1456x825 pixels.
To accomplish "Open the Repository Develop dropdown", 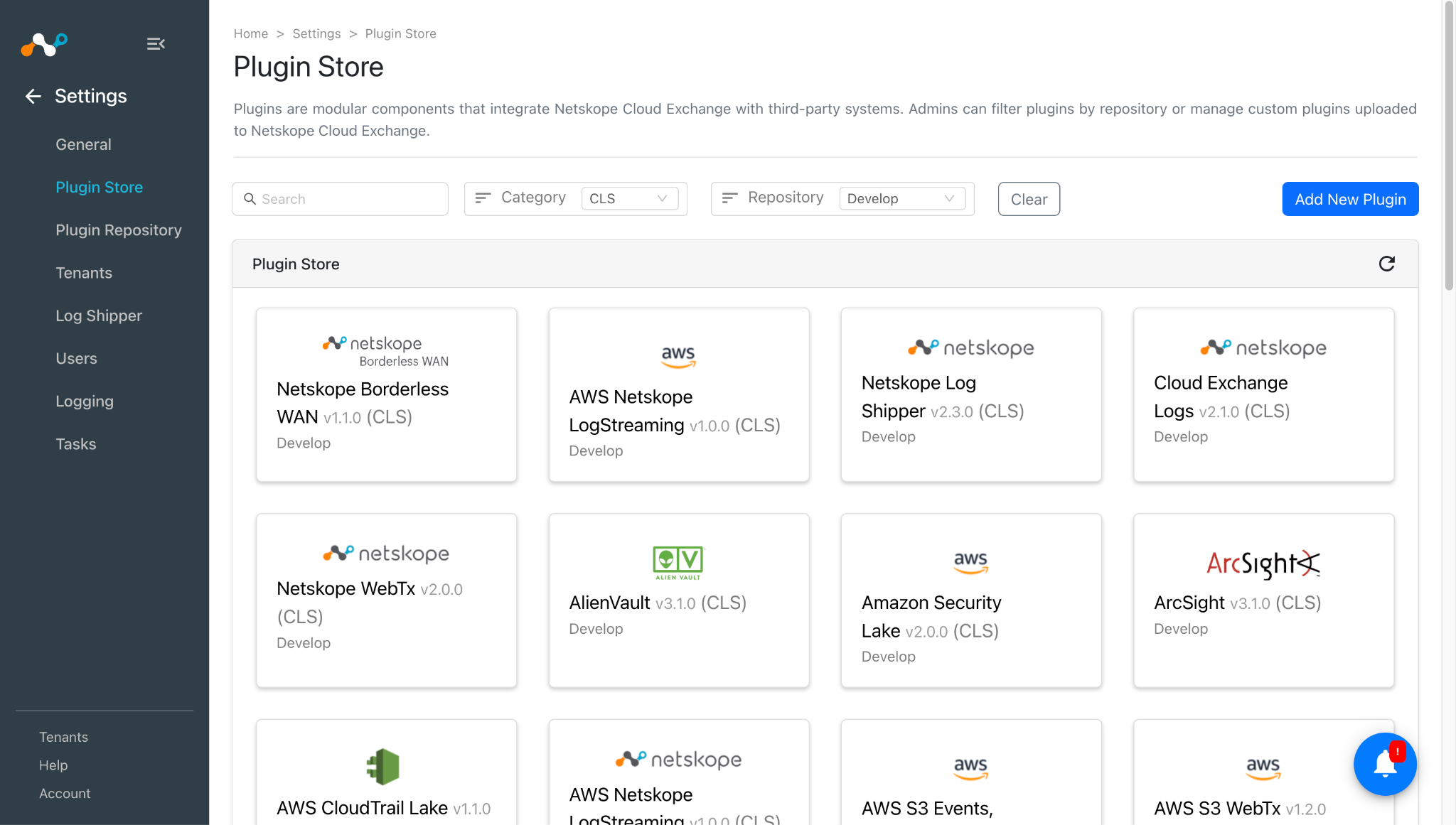I will [901, 198].
